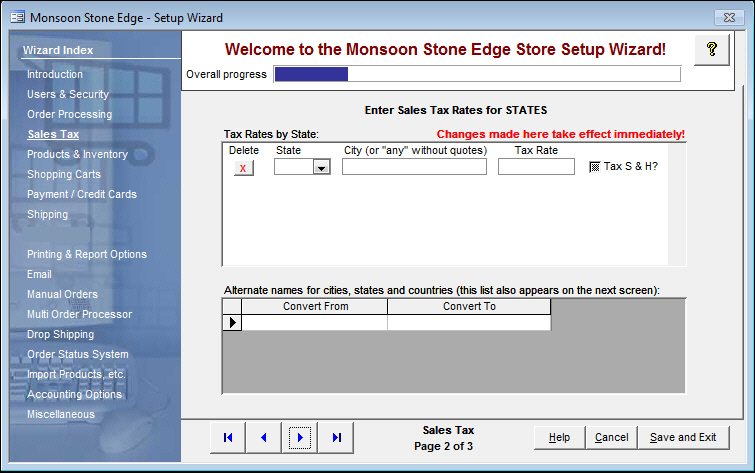Toggle the Tax S & H checkbox
This screenshot has width=755, height=473.
(594, 167)
